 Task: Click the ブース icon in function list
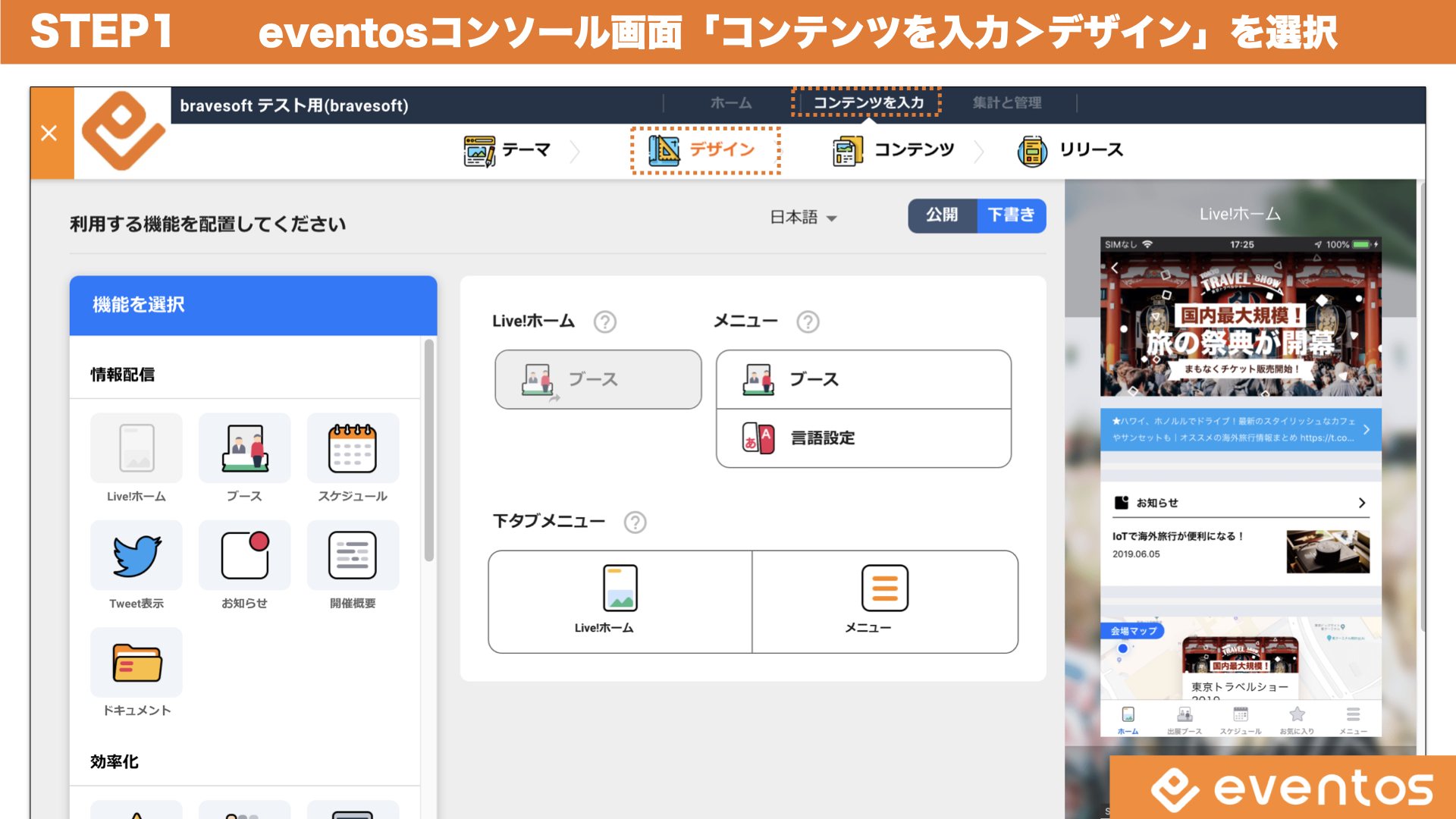(x=245, y=448)
